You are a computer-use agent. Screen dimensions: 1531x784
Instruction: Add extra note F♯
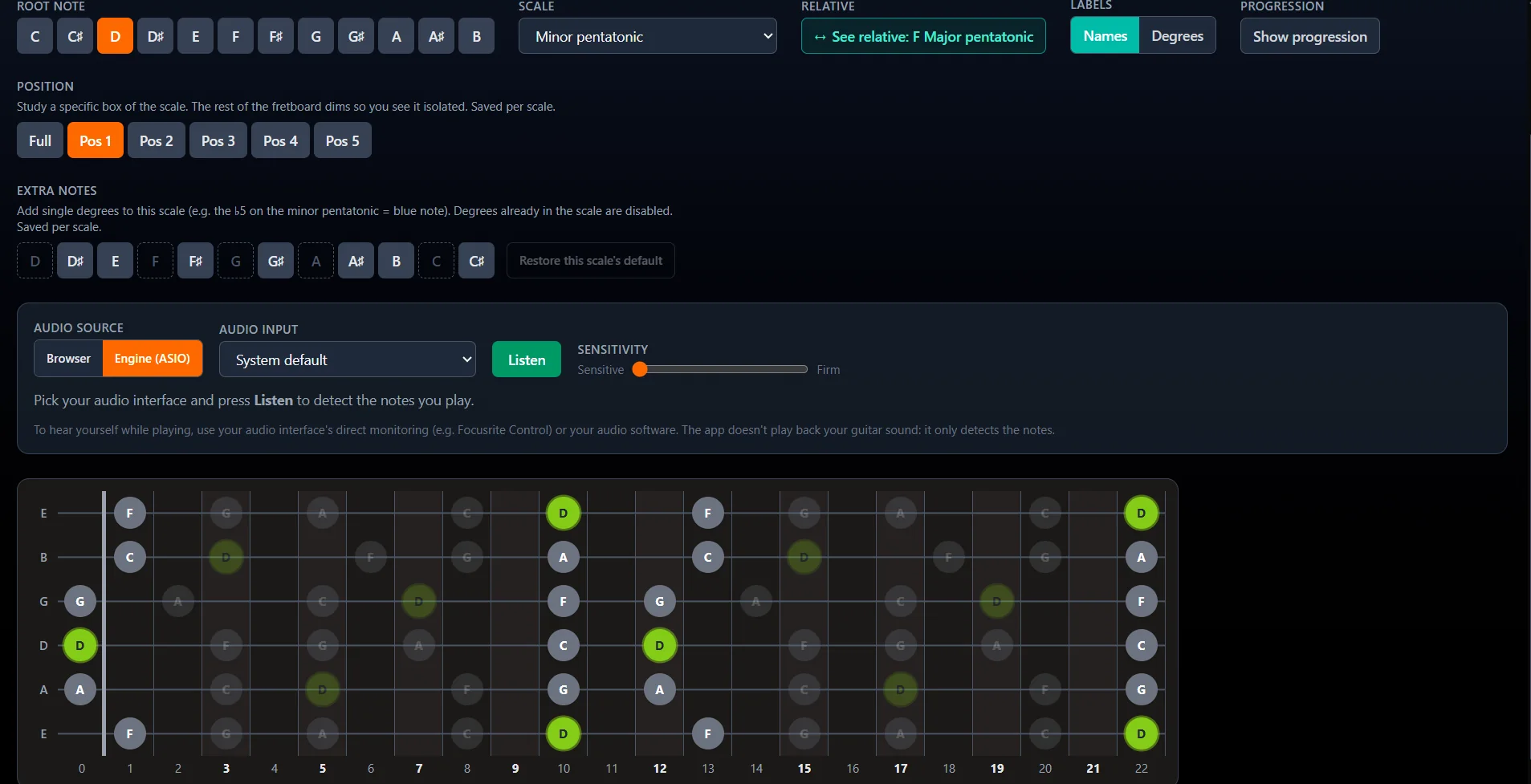(195, 261)
